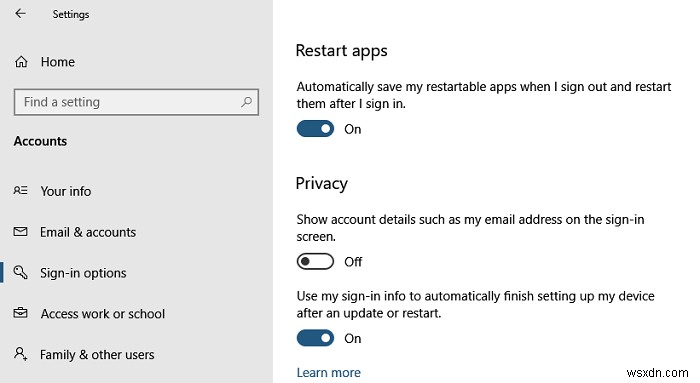700x383 pixels.
Task: Click the Settings window title
Action: click(71, 14)
